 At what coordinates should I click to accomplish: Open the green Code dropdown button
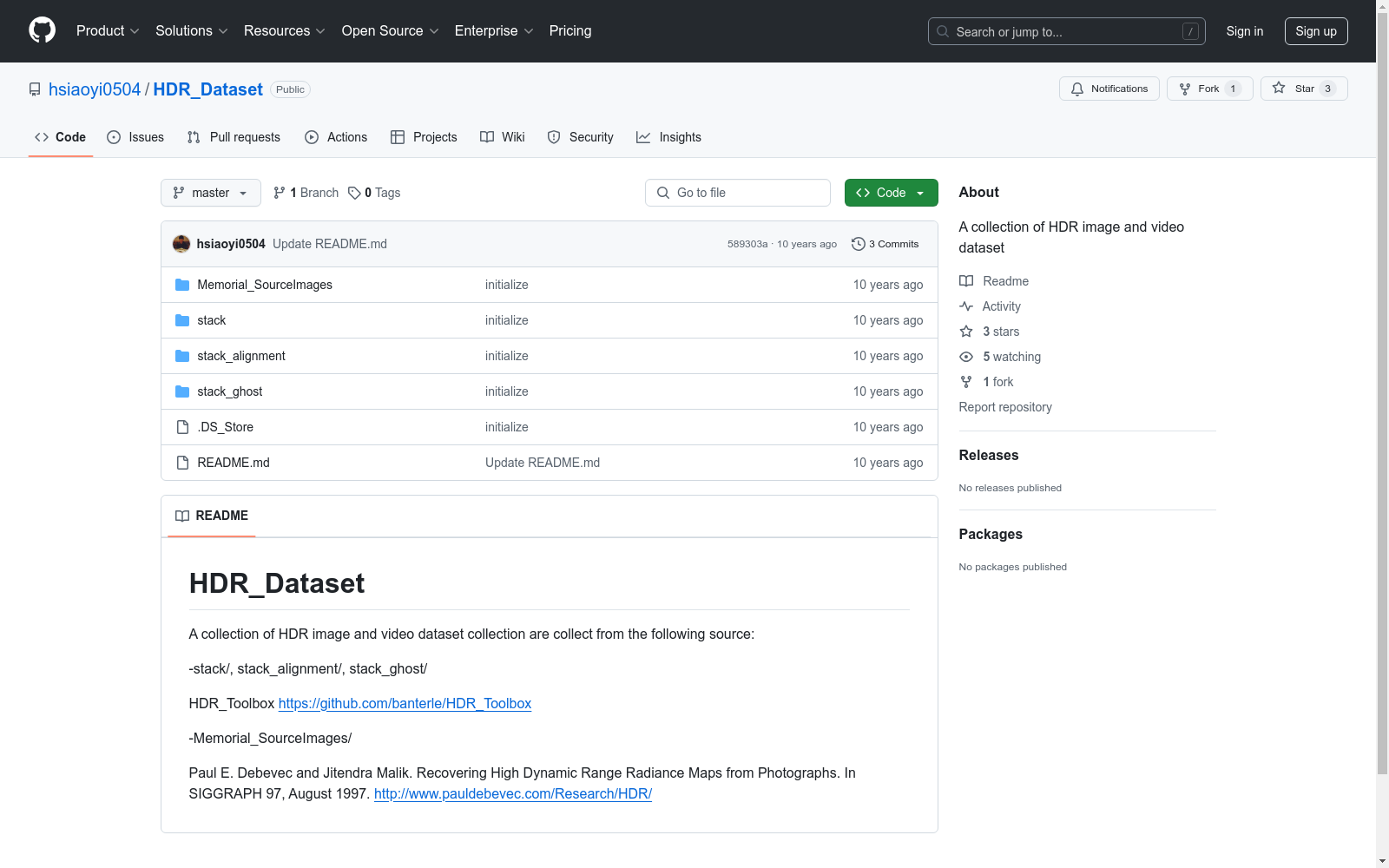tap(891, 193)
